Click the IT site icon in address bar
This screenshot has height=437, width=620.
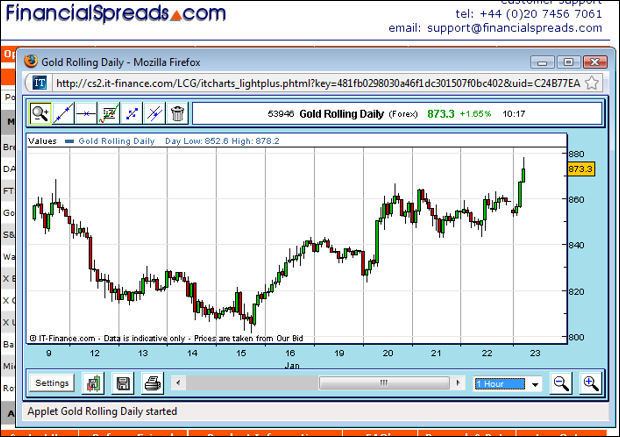tap(39, 83)
